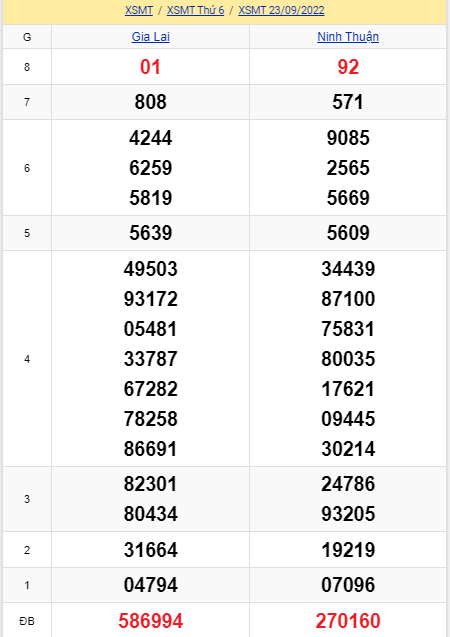Open the Ninh Thuận province link
450x637 pixels.
point(348,37)
